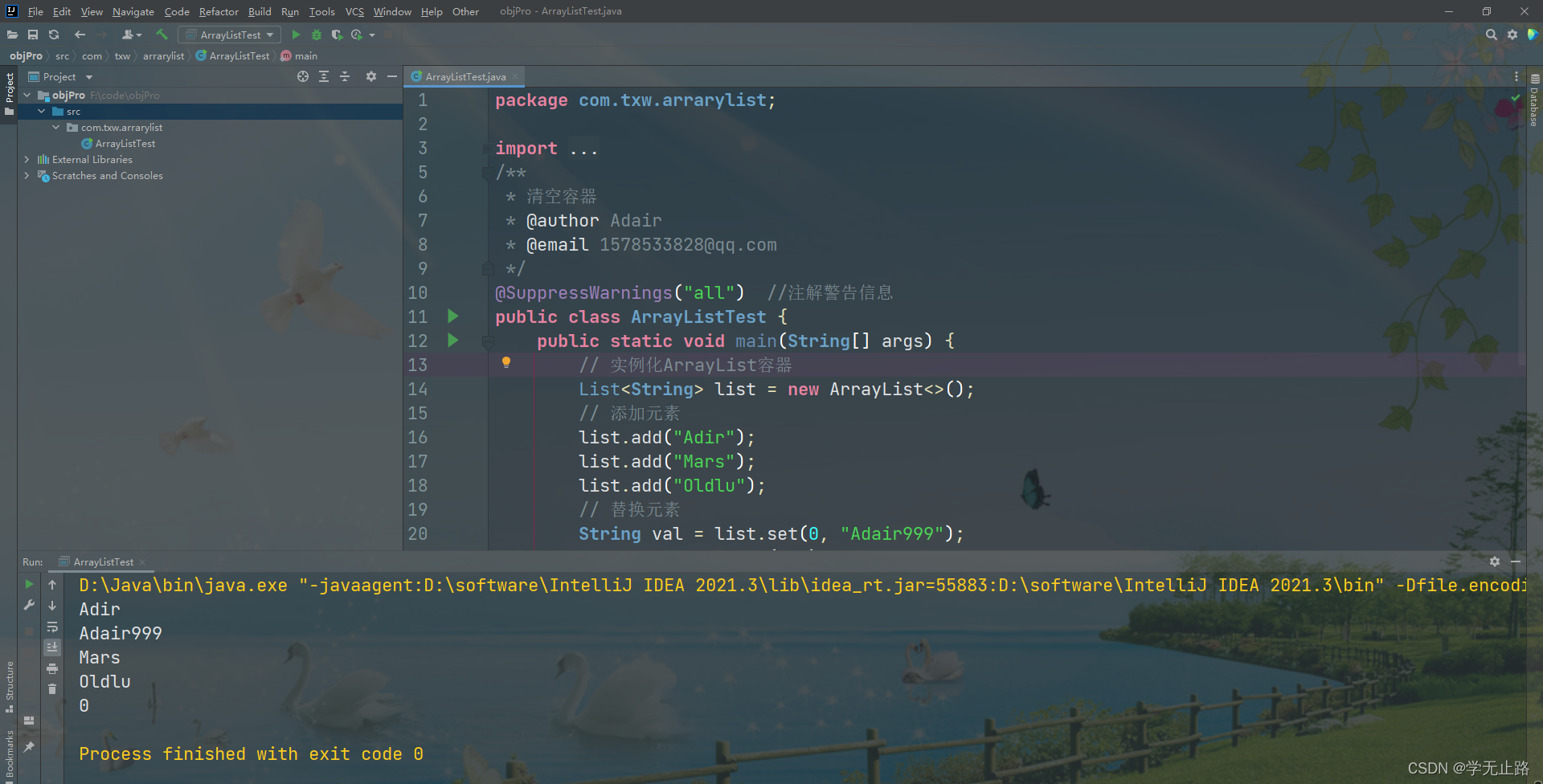Toggle scroll to end in Run console
The image size is (1543, 784).
pos(52,647)
